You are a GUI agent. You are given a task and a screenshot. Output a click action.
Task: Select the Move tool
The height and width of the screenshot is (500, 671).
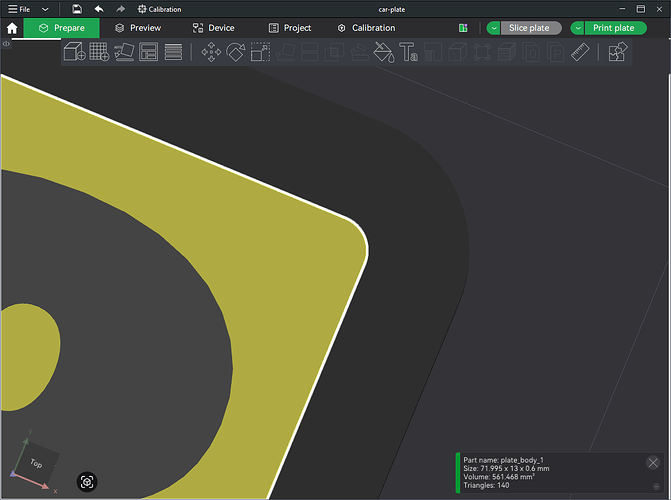point(211,52)
